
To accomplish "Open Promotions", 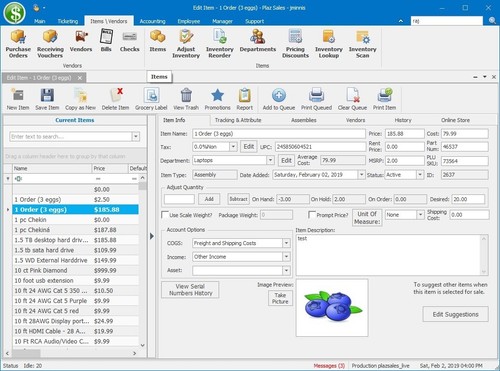I will click(217, 99).
